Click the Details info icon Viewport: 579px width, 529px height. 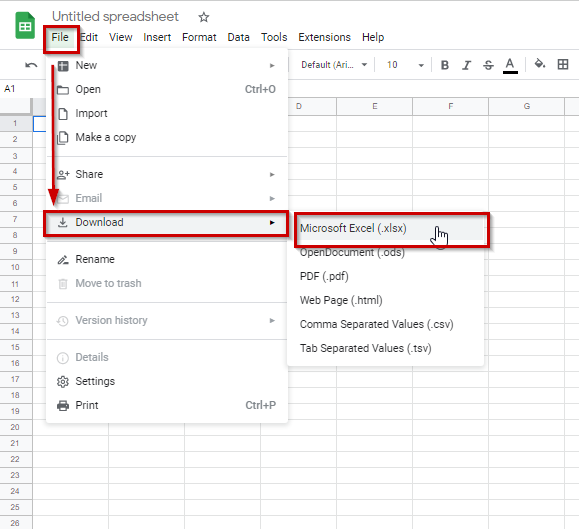point(63,358)
